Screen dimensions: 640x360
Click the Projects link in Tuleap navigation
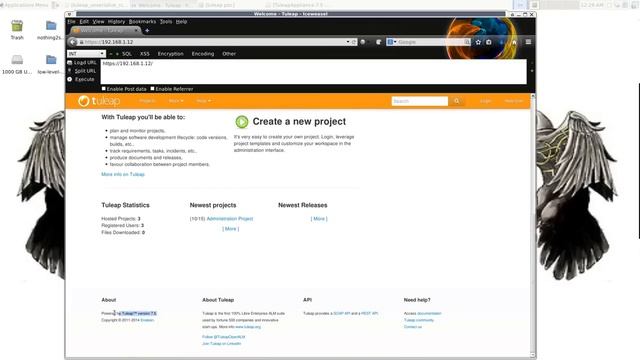(x=147, y=101)
